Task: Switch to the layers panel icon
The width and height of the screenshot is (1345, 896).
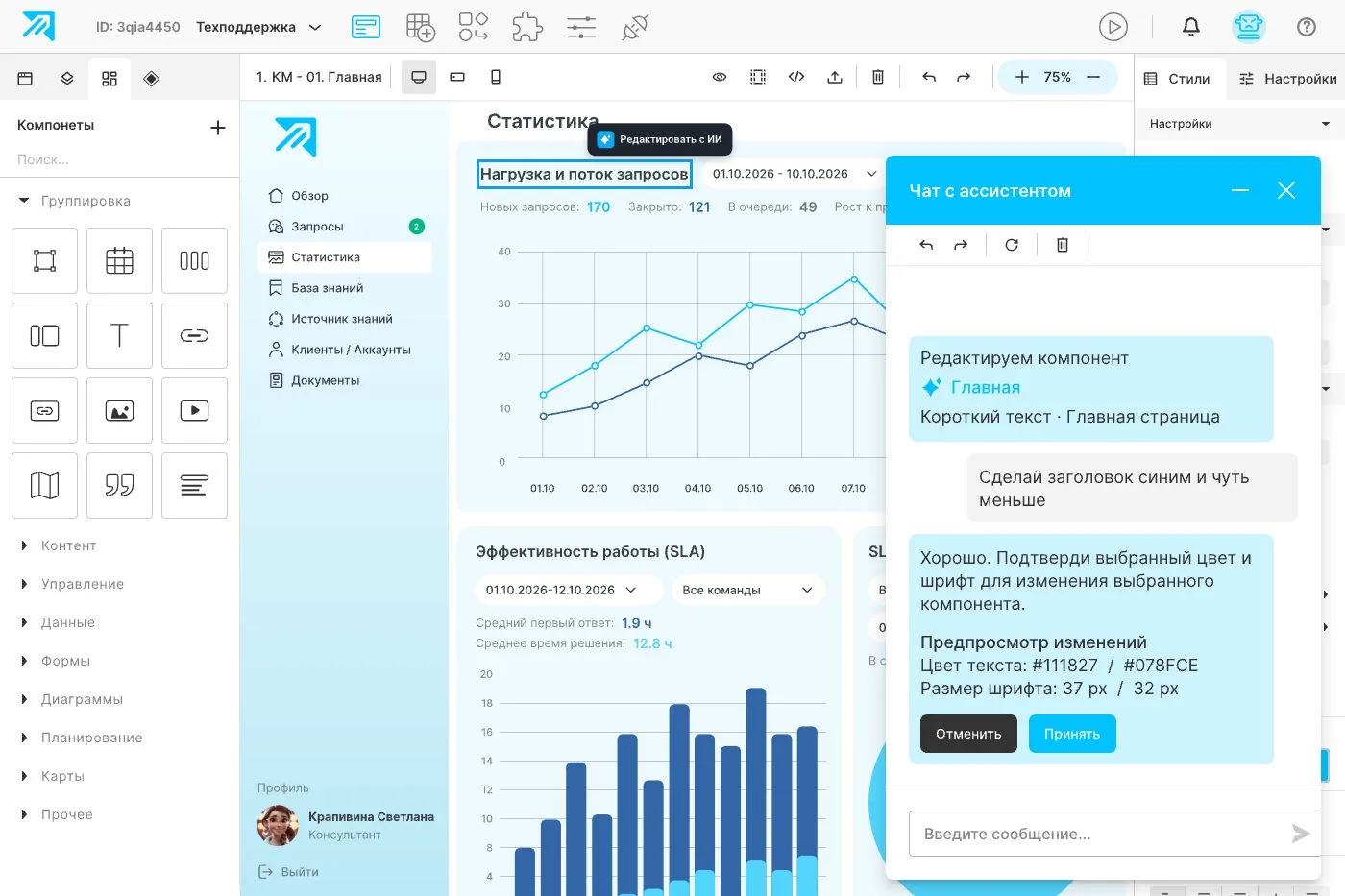Action: (67, 78)
